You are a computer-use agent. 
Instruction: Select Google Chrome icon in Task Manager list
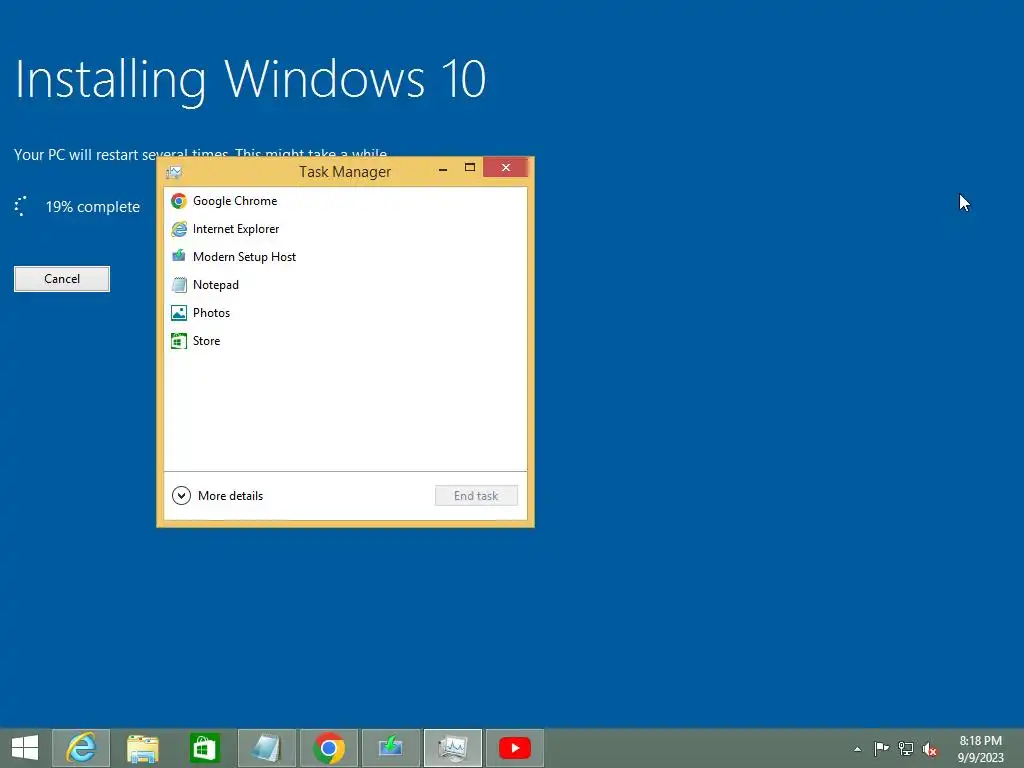coord(179,201)
